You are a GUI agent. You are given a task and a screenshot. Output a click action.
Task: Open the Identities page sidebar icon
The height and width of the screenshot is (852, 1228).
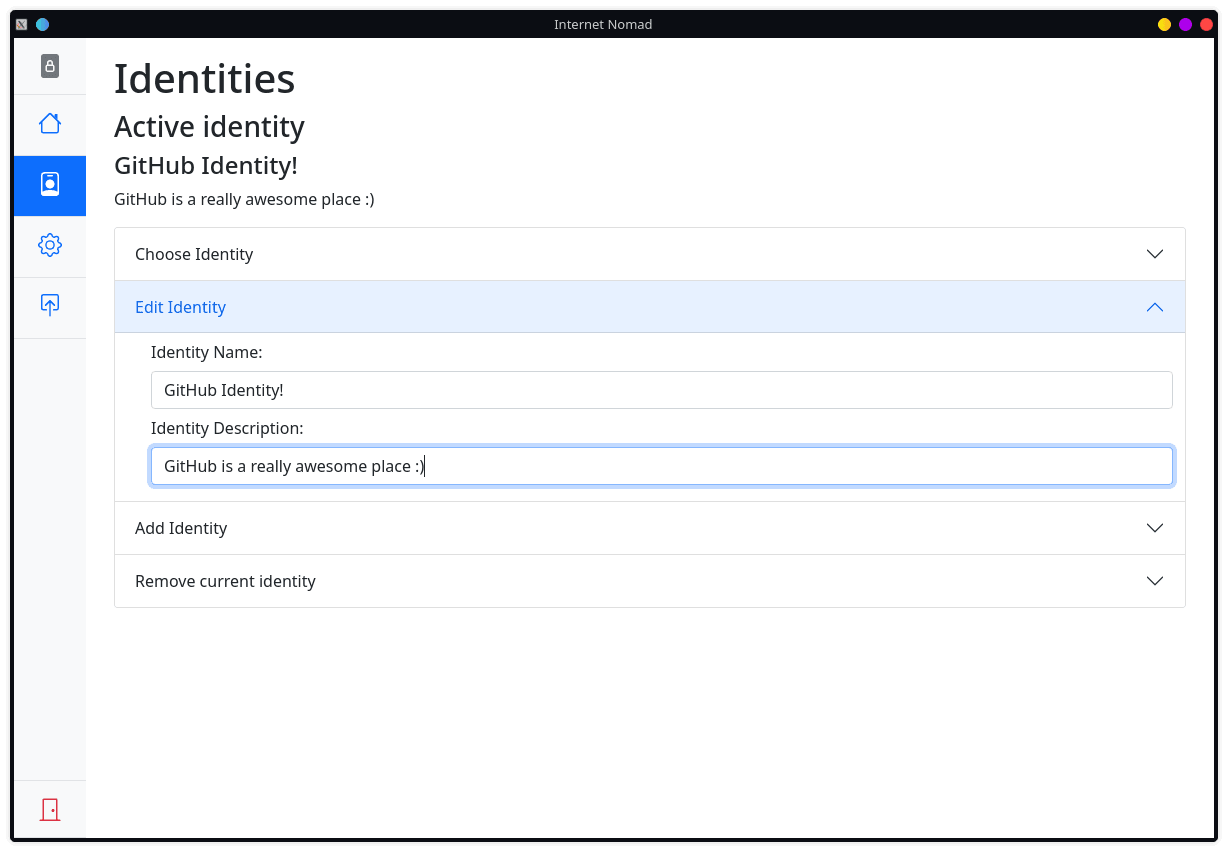tap(50, 185)
